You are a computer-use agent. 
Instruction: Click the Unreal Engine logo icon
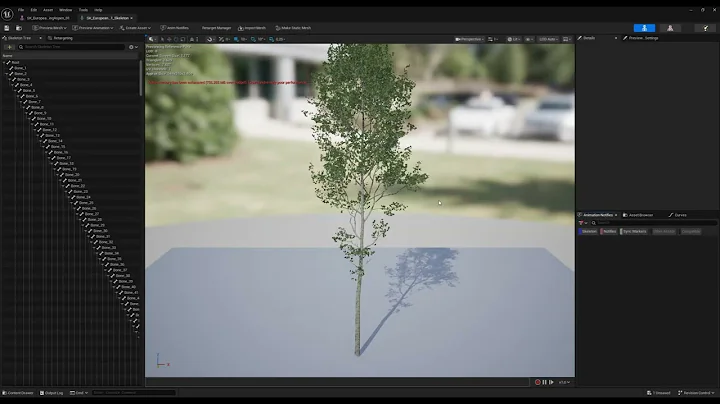(7, 14)
